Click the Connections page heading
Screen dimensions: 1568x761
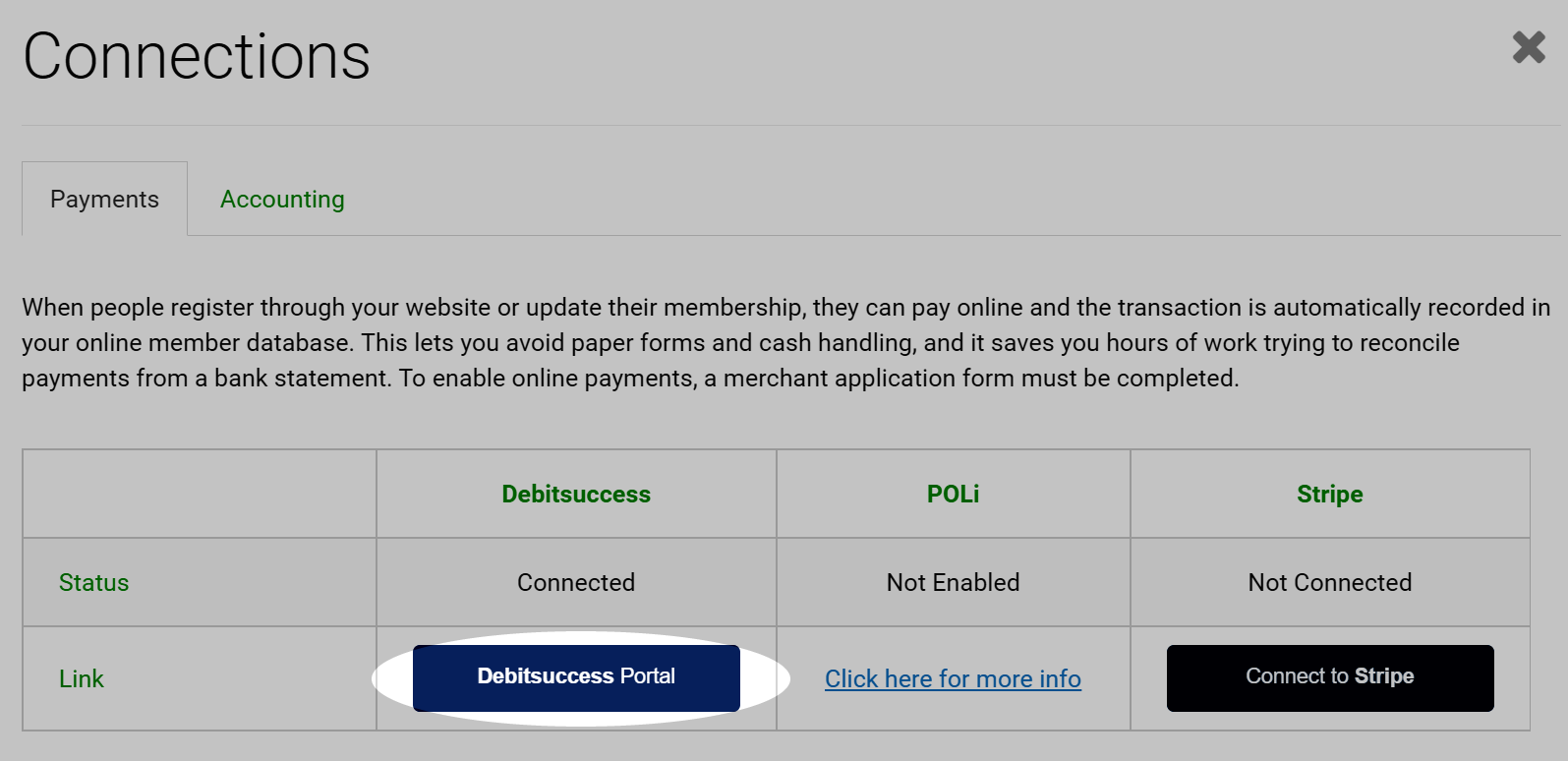197,56
